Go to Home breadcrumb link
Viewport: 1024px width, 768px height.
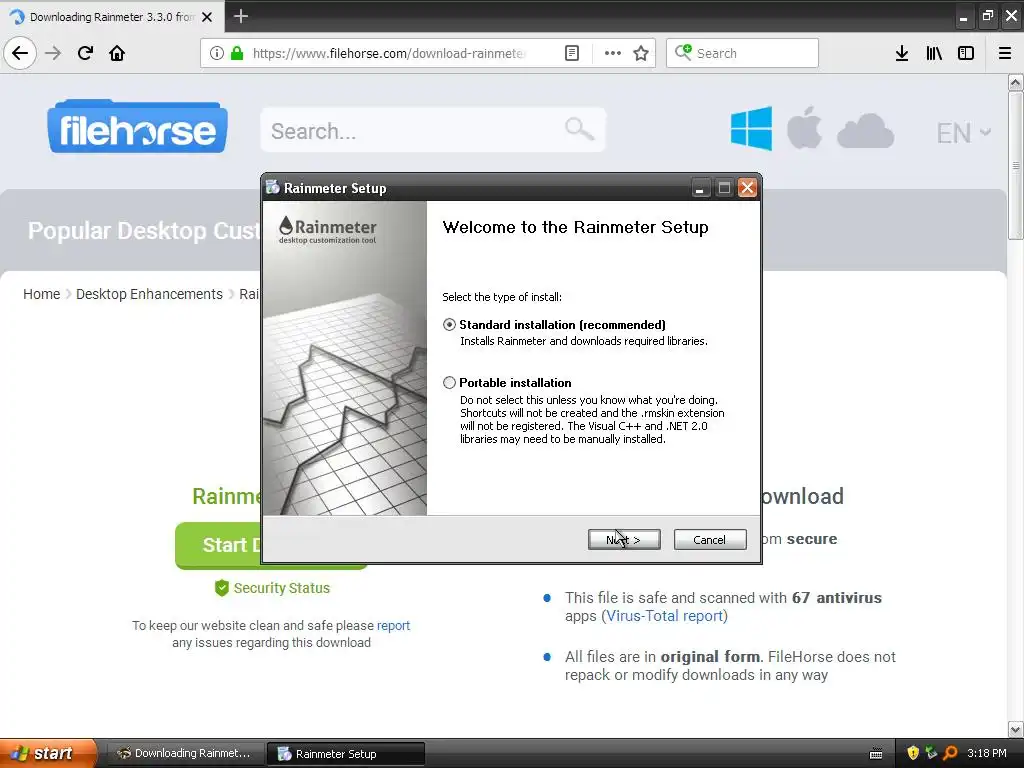[41, 294]
